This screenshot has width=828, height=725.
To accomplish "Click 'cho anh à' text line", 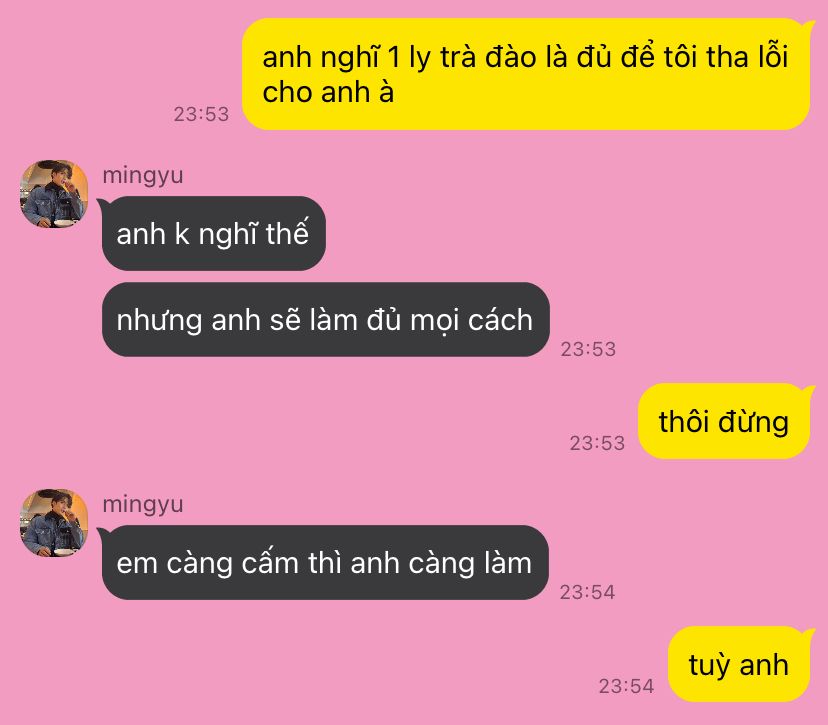I will click(x=328, y=92).
